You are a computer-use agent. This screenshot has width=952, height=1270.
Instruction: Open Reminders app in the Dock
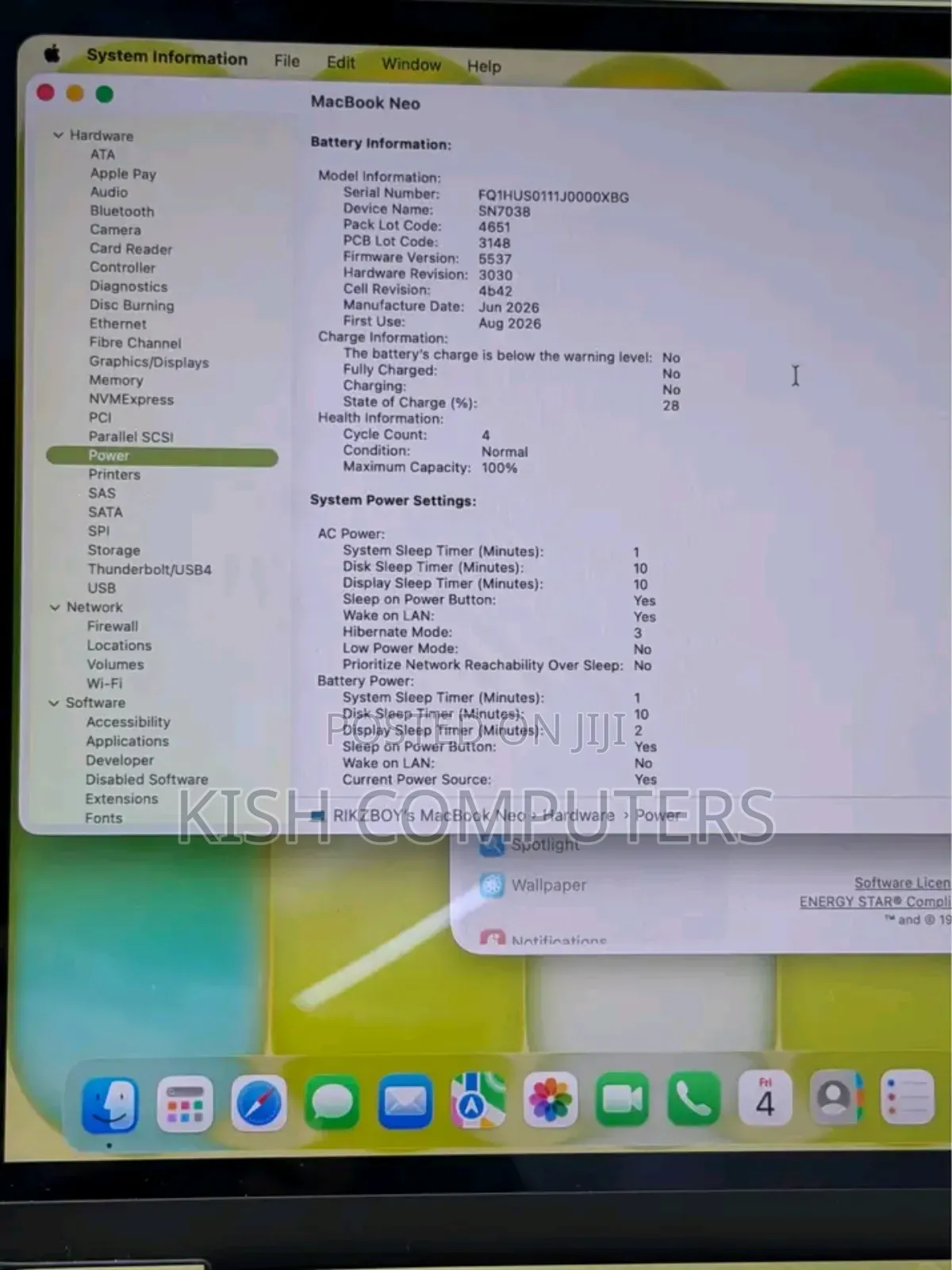coord(907,1096)
